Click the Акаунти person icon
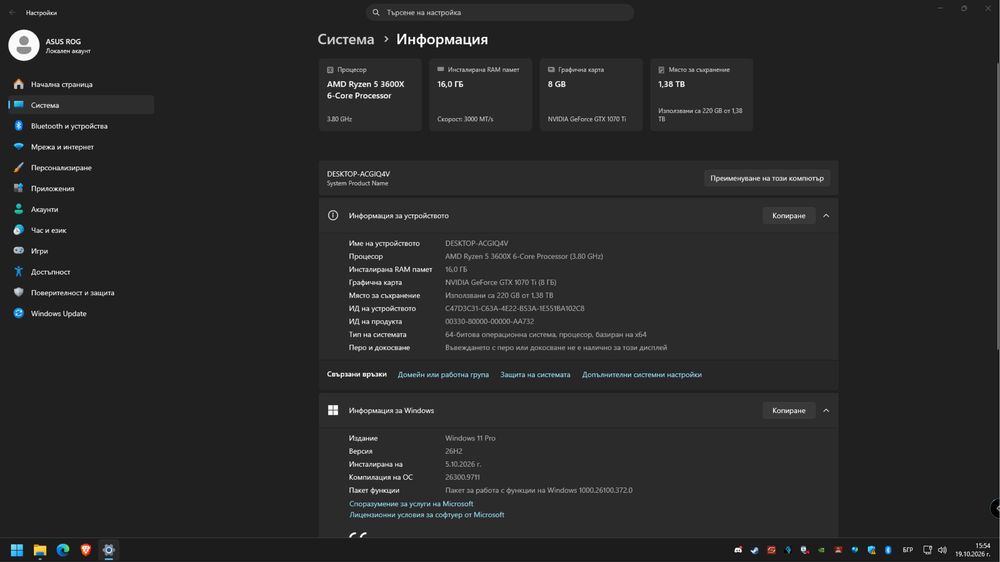 [x=18, y=209]
